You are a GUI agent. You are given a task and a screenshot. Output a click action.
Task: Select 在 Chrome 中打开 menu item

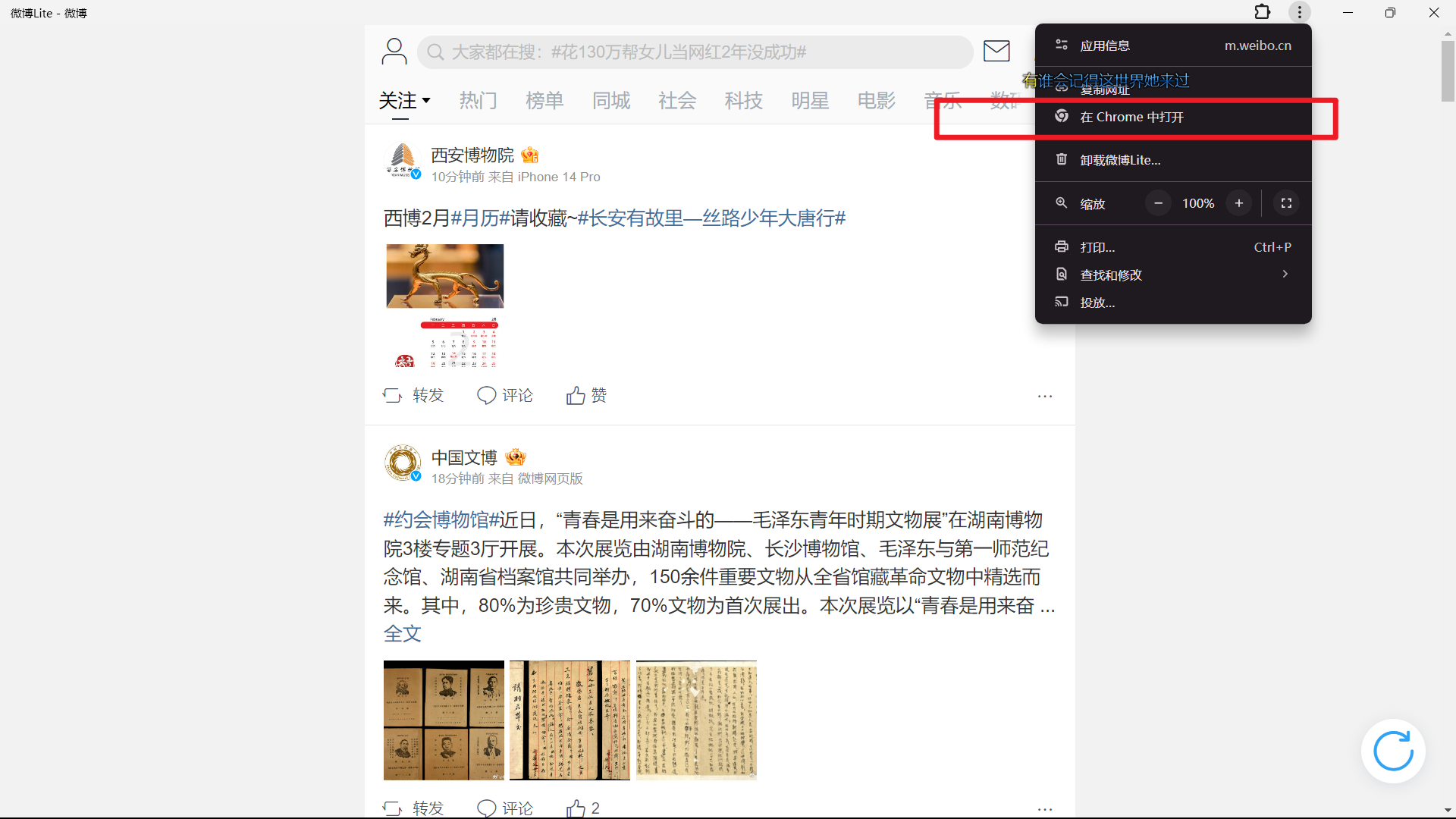tap(1131, 117)
